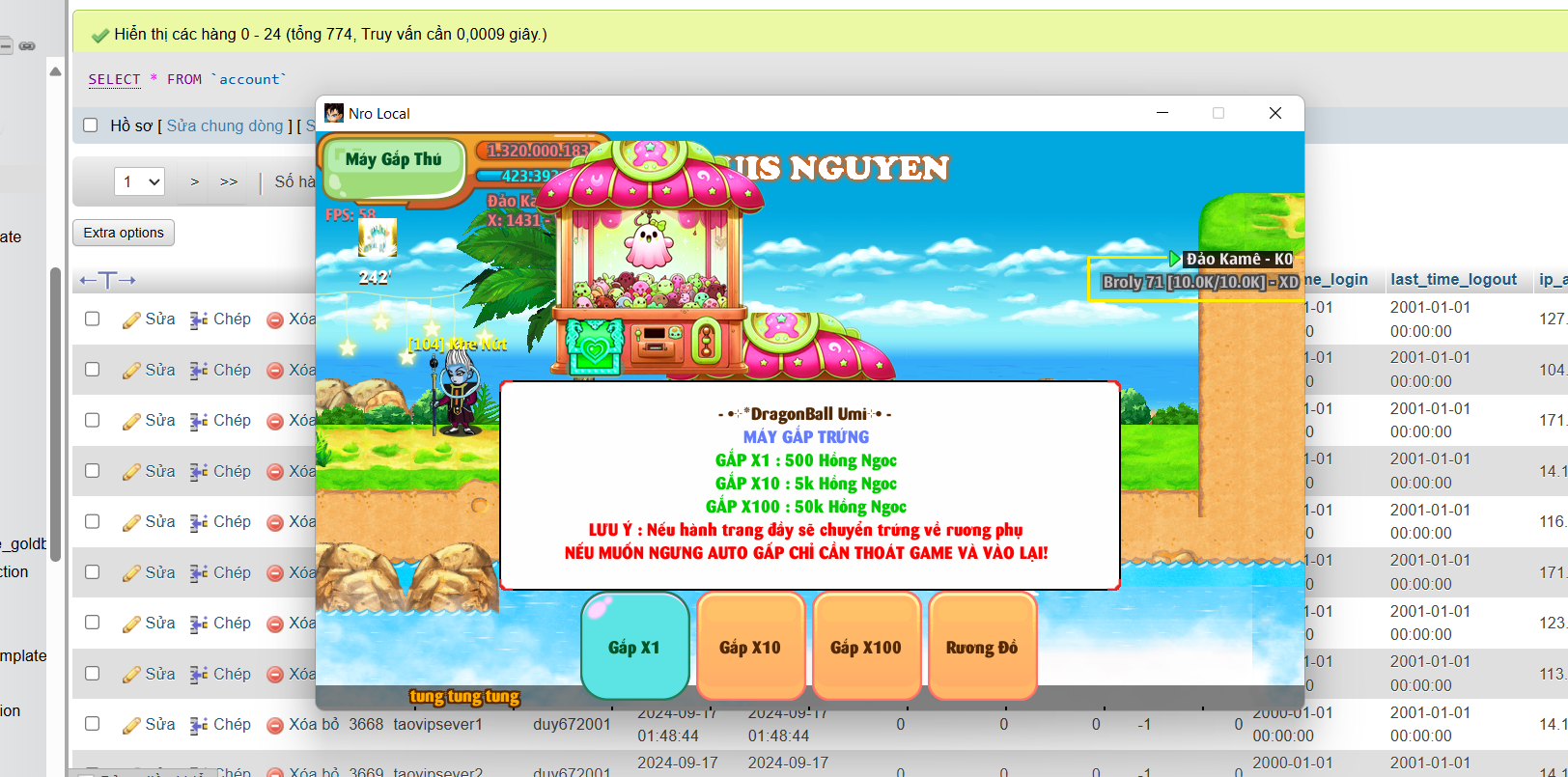
Task: Click the Chép copy icon in second row
Action: 199,371
